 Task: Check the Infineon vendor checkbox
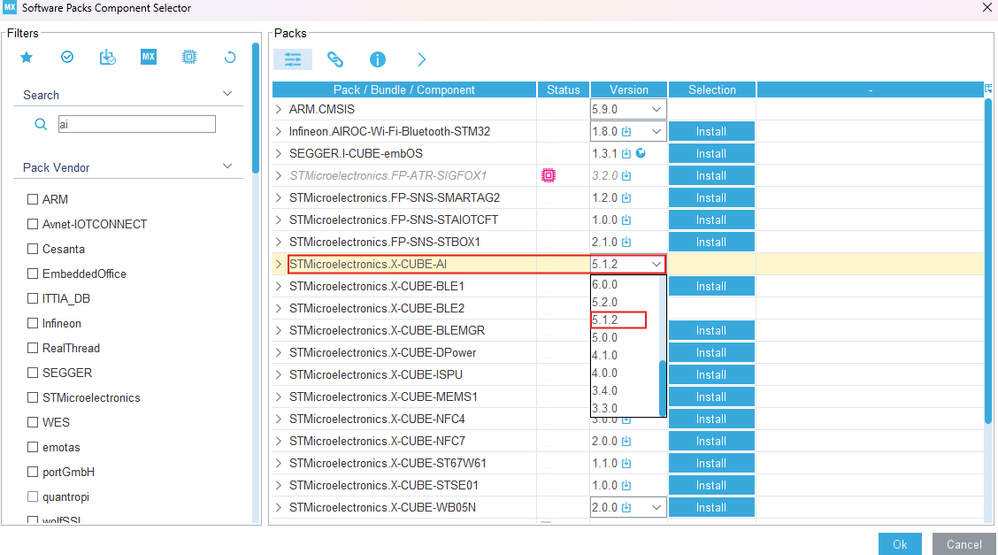click(32, 323)
